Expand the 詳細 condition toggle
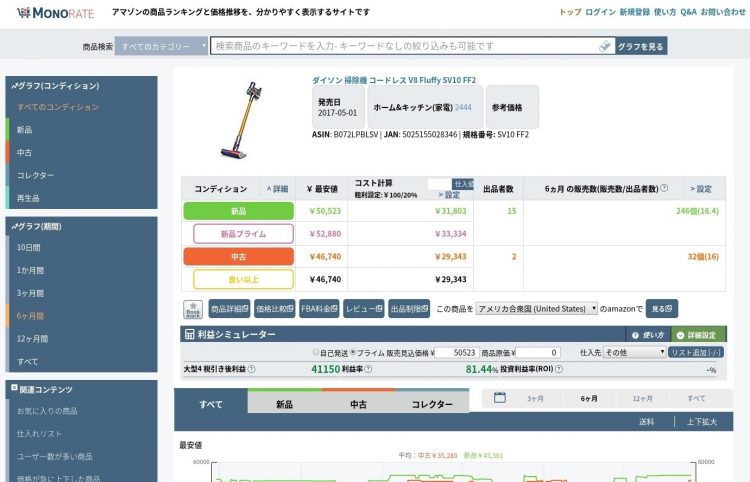 click(277, 189)
